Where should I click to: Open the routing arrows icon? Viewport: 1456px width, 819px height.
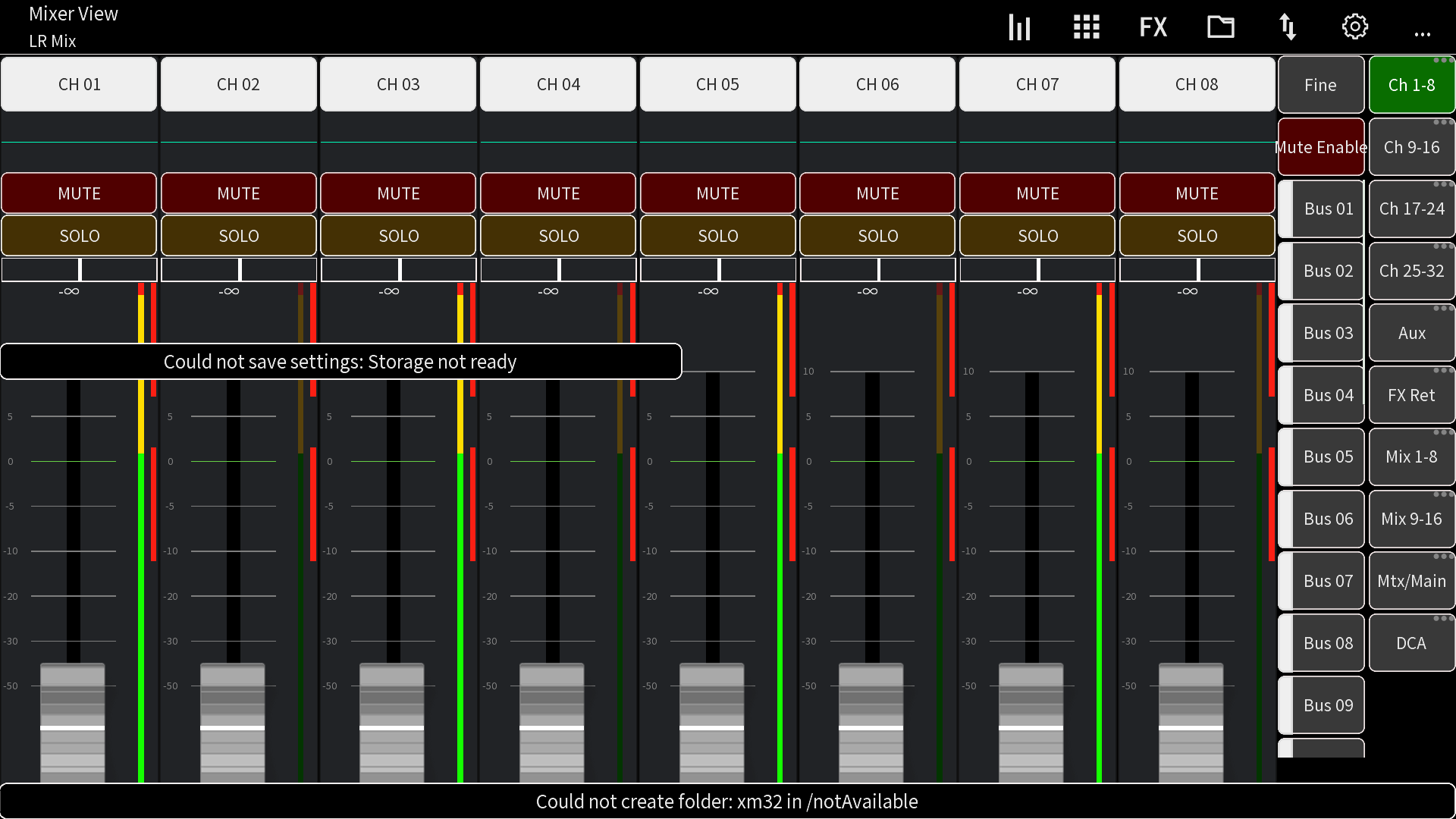pos(1288,27)
